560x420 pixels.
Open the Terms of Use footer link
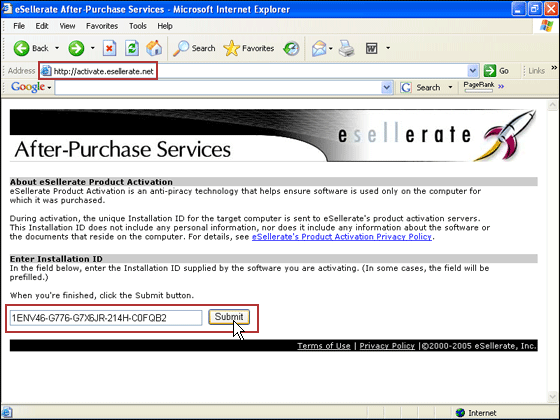click(324, 346)
